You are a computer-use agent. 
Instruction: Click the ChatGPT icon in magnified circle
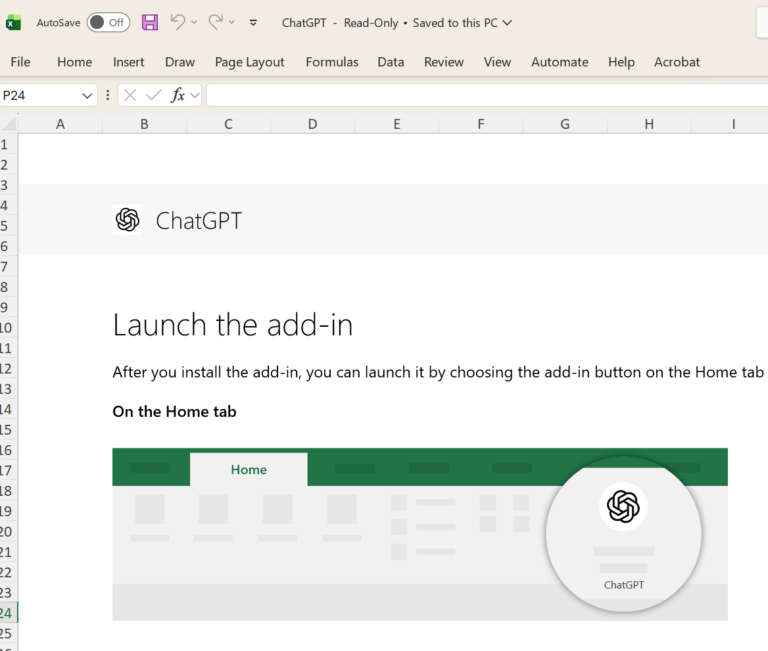[x=623, y=506]
